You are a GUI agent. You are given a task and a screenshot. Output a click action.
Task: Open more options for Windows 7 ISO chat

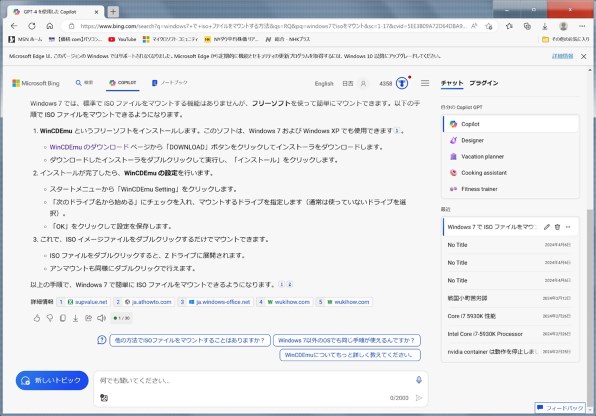click(568, 227)
